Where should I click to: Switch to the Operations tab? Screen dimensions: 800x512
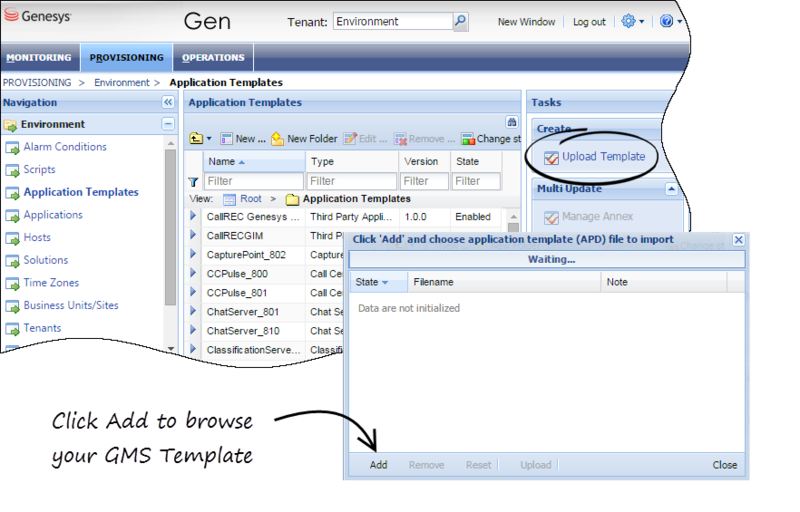point(213,58)
